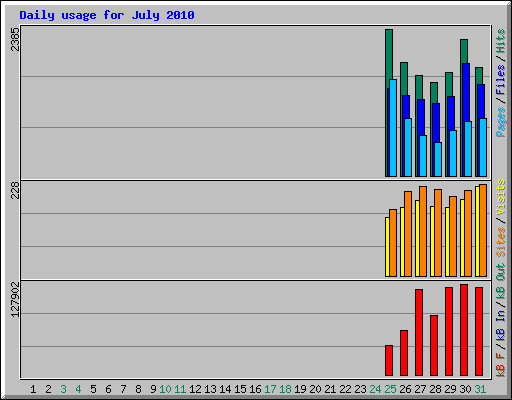Click day 30 on the x-axis
This screenshot has width=512, height=400.
coord(465,389)
